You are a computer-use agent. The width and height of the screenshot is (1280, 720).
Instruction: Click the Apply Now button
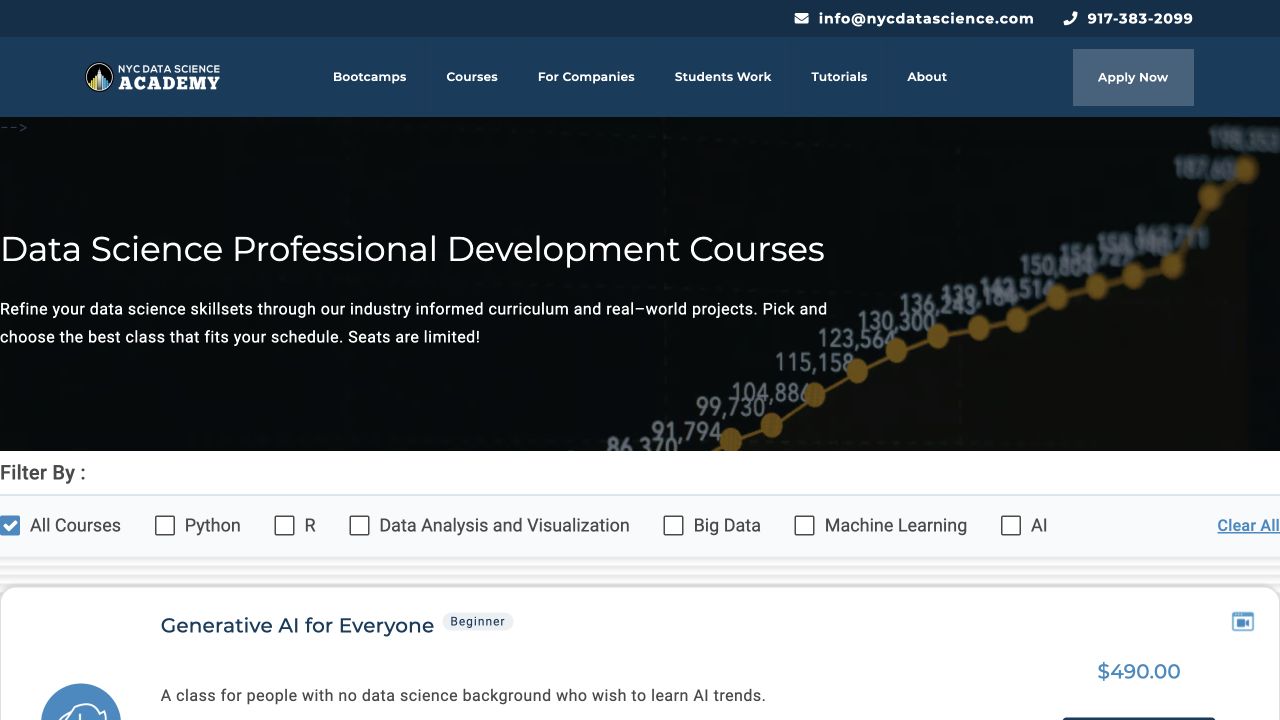pos(1133,77)
